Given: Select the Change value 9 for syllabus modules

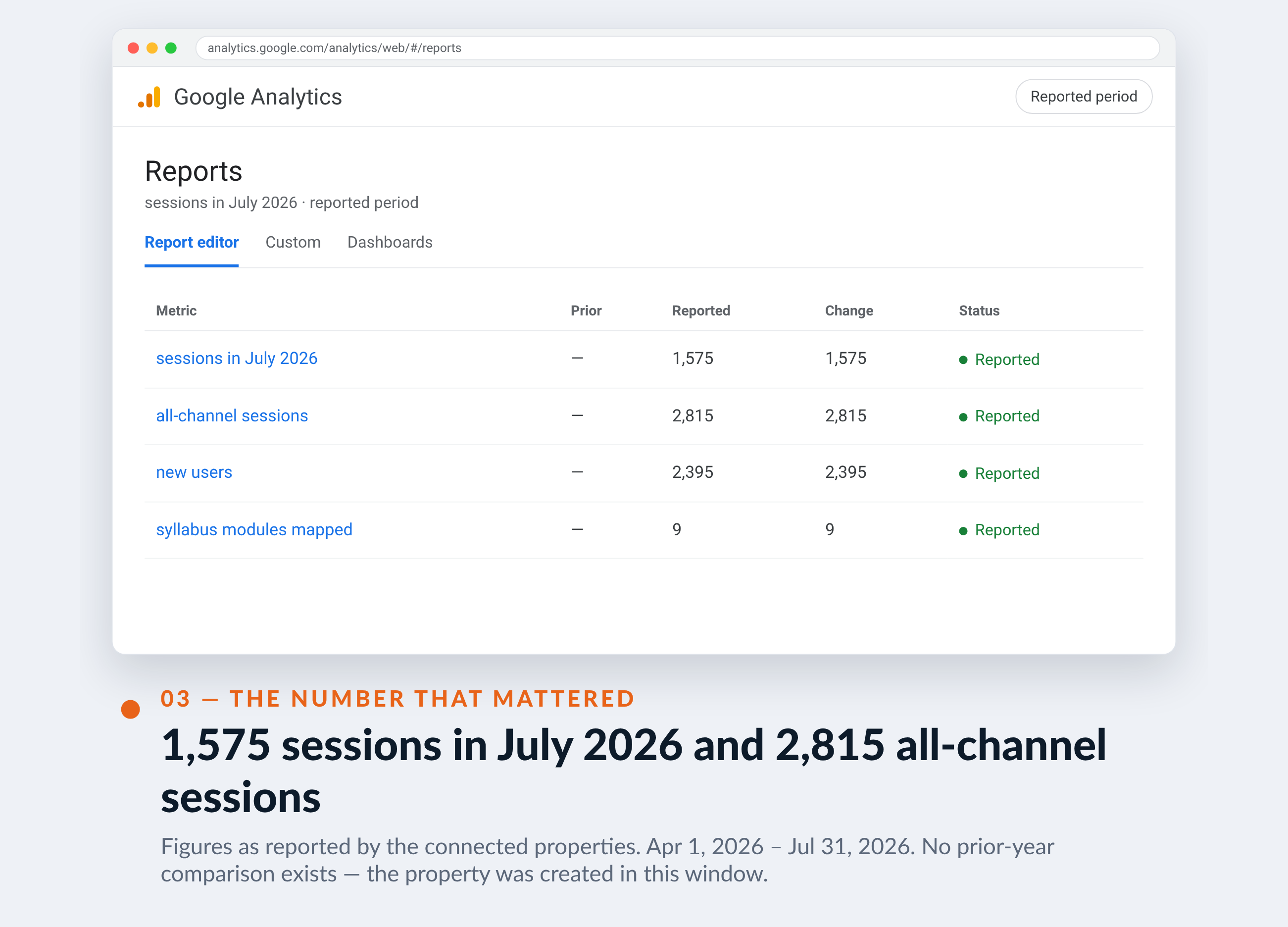Looking at the screenshot, I should [x=829, y=529].
